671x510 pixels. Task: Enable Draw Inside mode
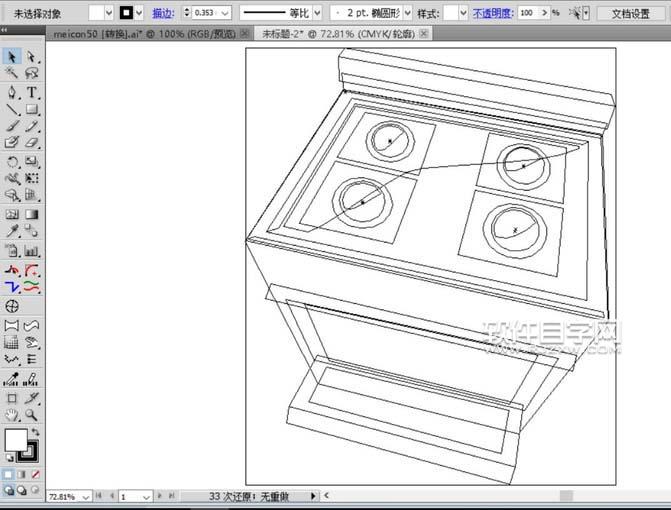[x=35, y=490]
